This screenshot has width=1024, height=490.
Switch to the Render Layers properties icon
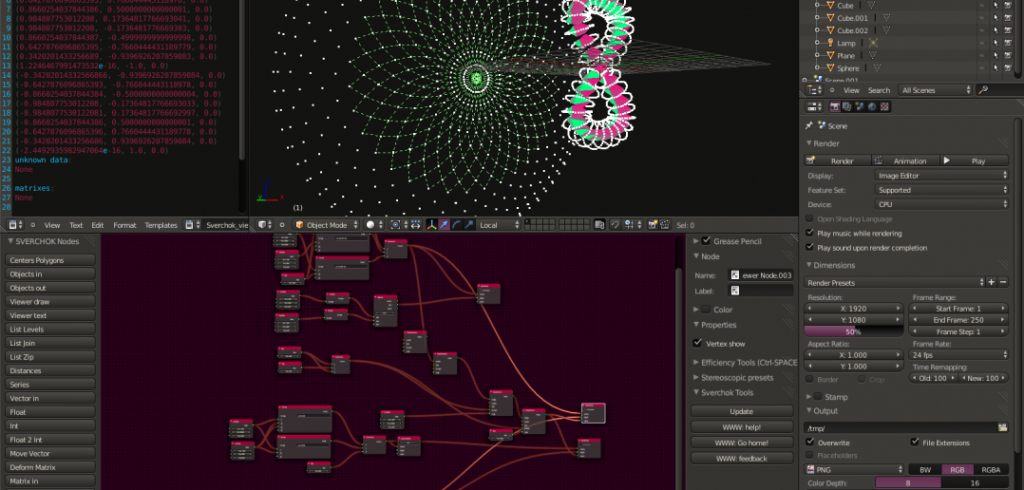847,107
